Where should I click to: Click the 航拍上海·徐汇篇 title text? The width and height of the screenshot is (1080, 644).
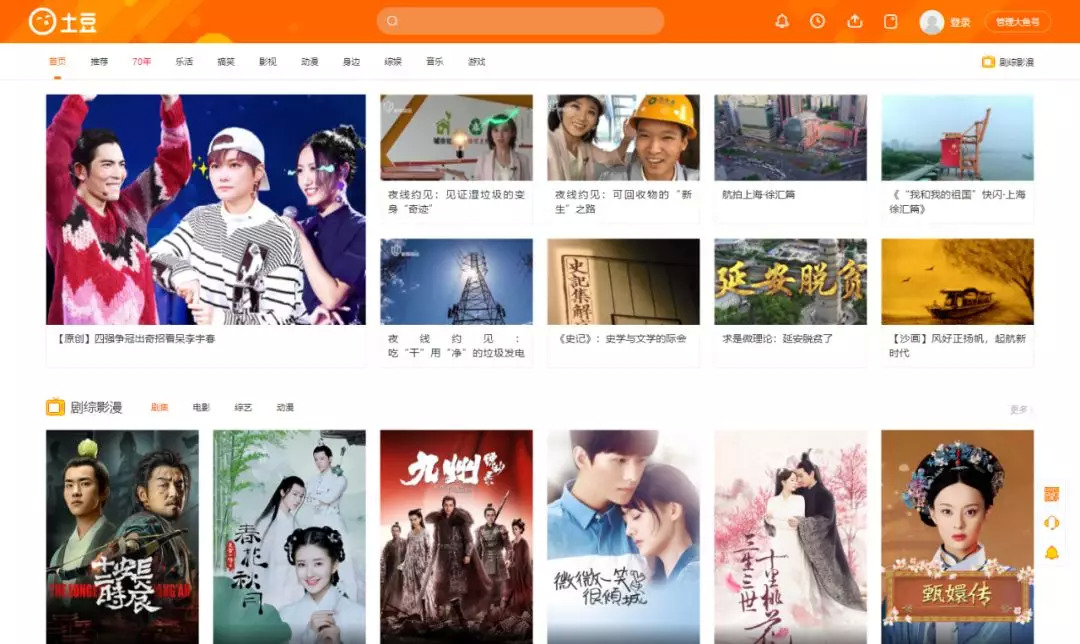[x=758, y=195]
